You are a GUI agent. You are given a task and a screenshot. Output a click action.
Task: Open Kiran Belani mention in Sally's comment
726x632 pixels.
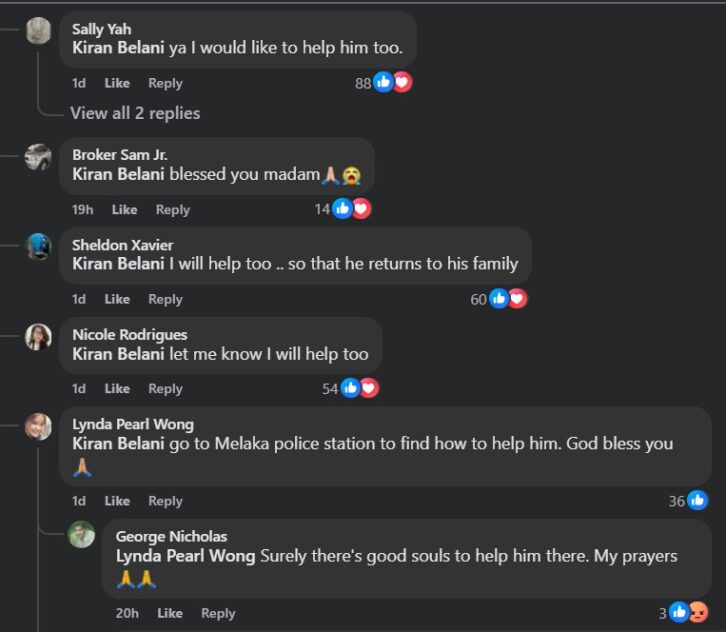click(119, 48)
